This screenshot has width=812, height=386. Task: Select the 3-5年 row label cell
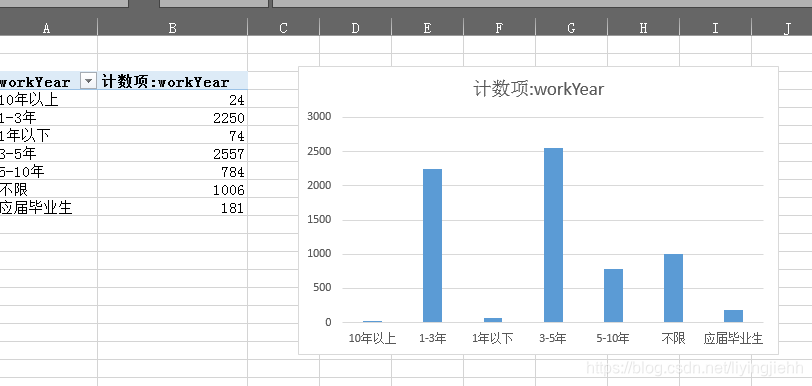tap(49, 153)
